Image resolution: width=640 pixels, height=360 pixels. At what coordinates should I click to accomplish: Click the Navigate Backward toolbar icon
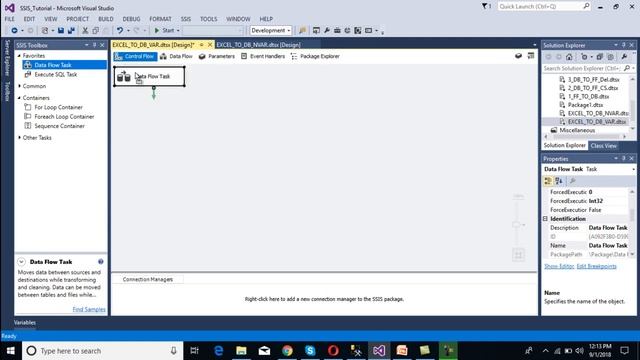coord(14,30)
